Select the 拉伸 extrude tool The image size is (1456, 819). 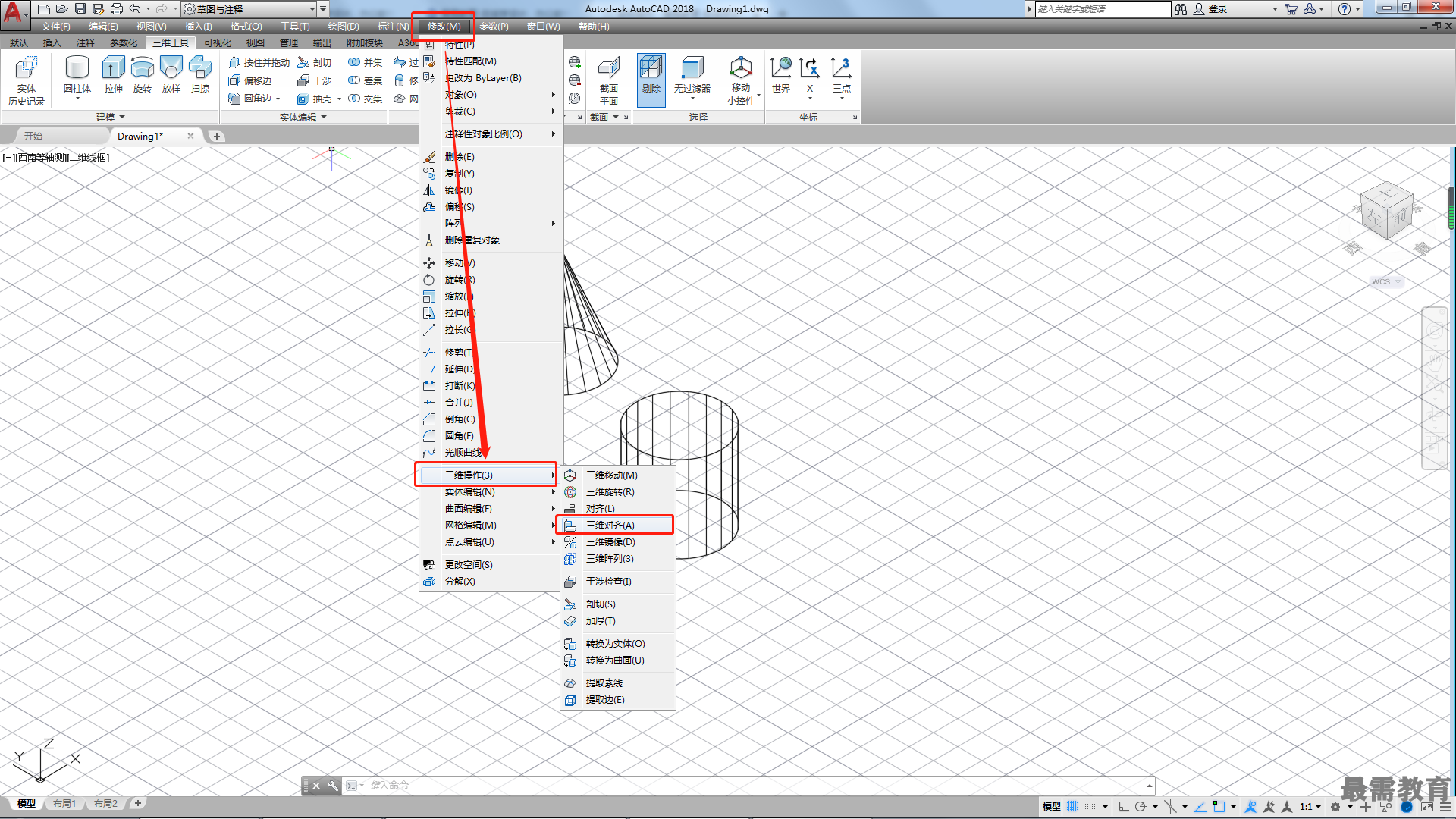[113, 74]
